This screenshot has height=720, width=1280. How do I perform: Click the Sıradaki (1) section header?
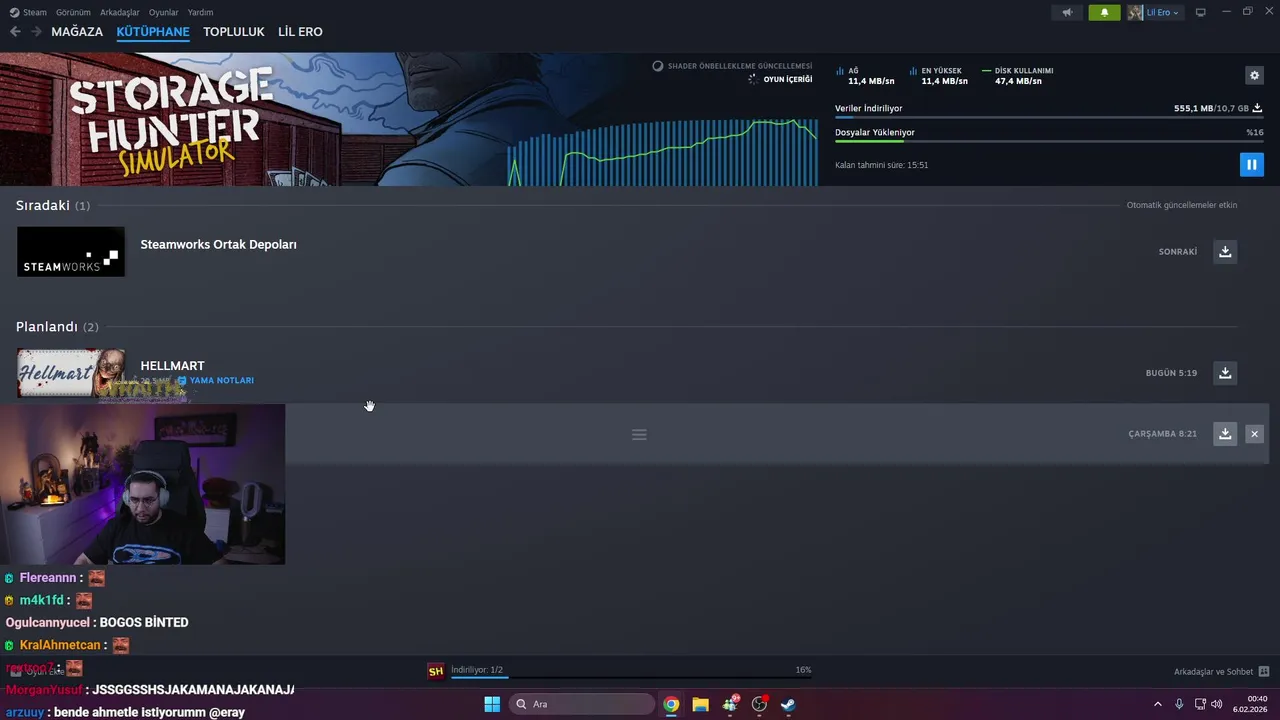53,205
